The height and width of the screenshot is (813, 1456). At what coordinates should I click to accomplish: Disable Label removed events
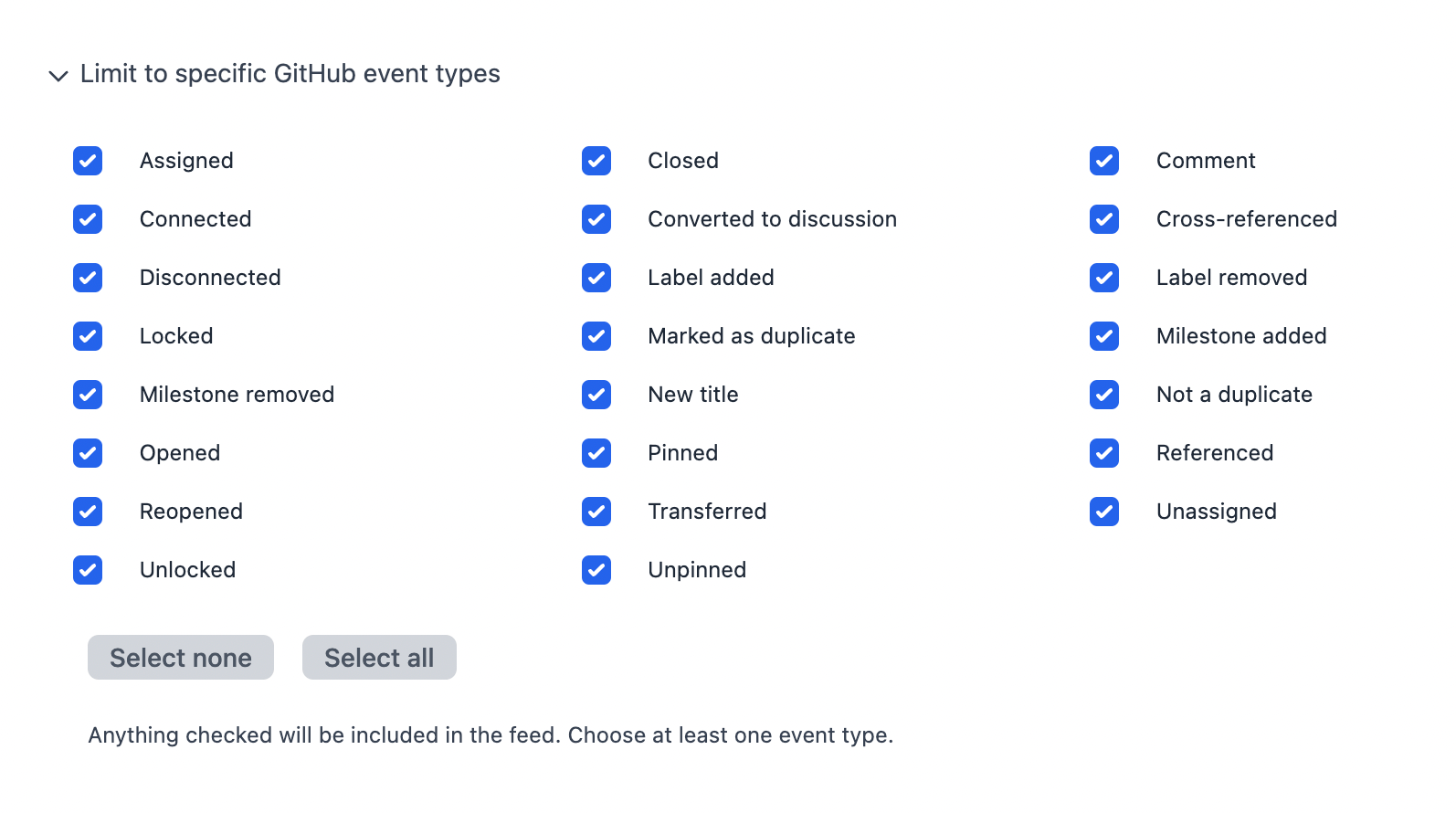(1104, 278)
